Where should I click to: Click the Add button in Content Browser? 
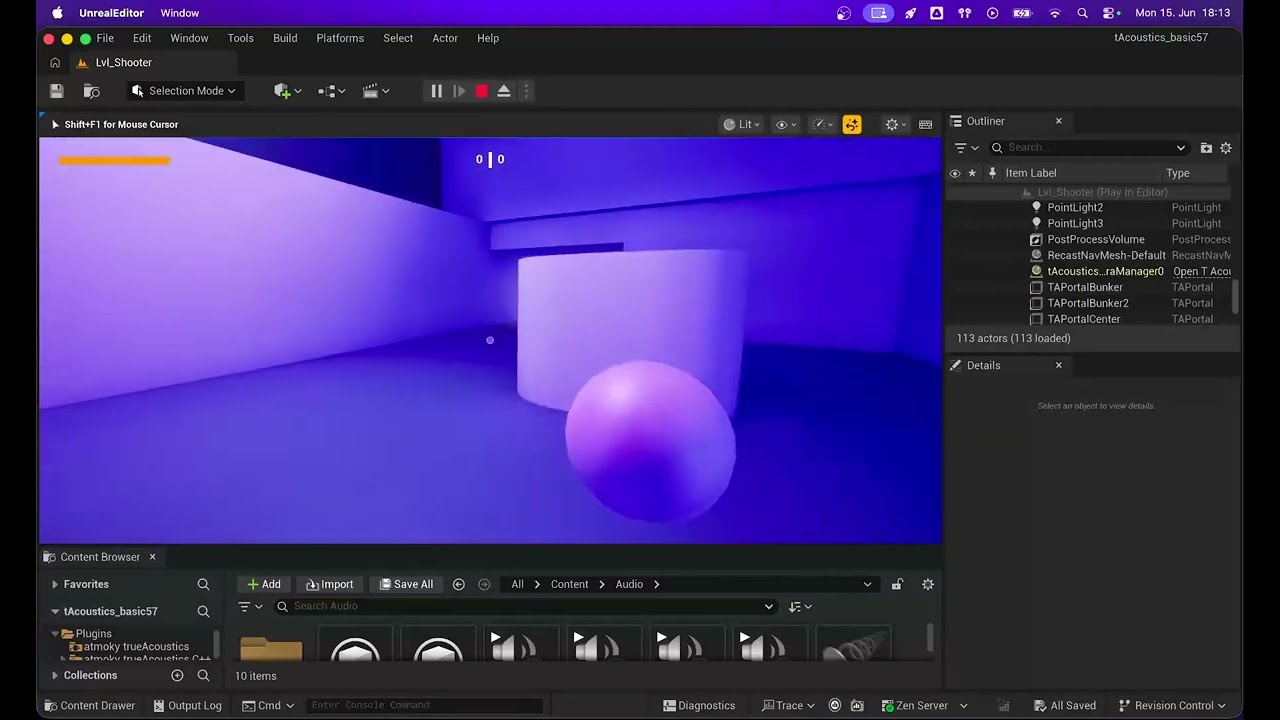264,584
